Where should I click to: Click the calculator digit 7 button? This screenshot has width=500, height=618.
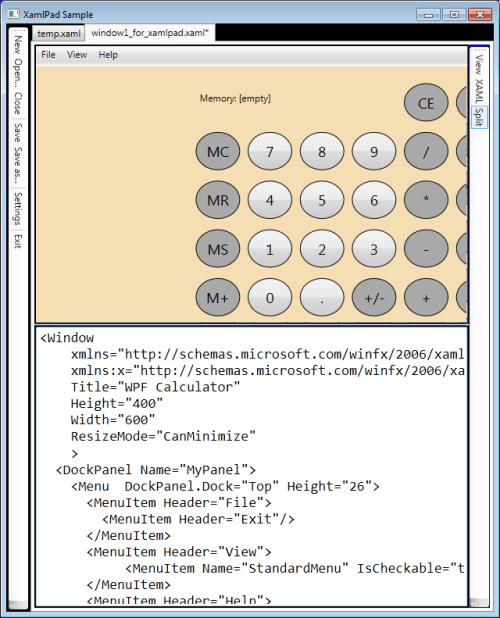(x=270, y=152)
